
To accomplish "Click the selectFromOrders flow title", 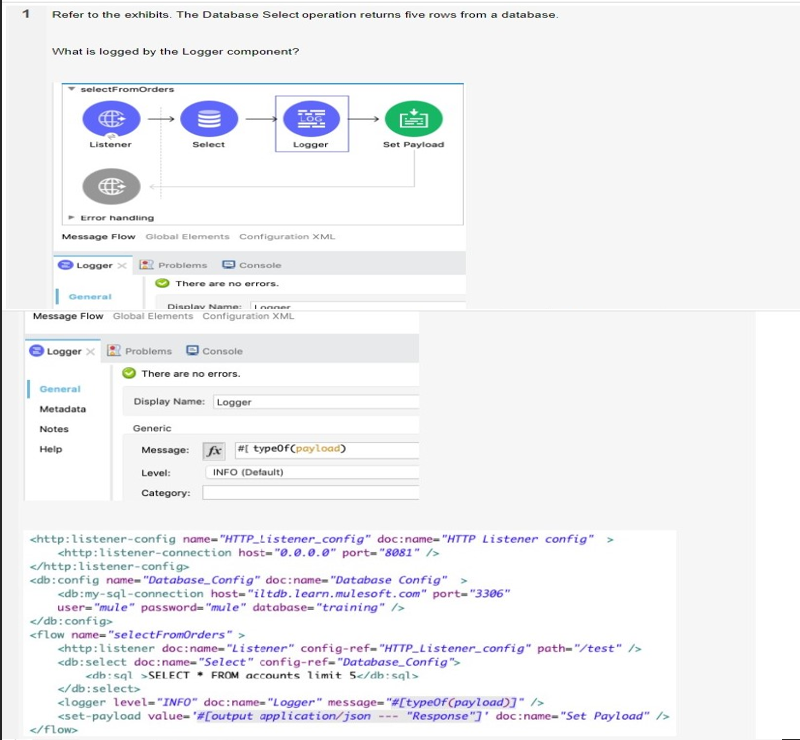I will pyautogui.click(x=128, y=89).
